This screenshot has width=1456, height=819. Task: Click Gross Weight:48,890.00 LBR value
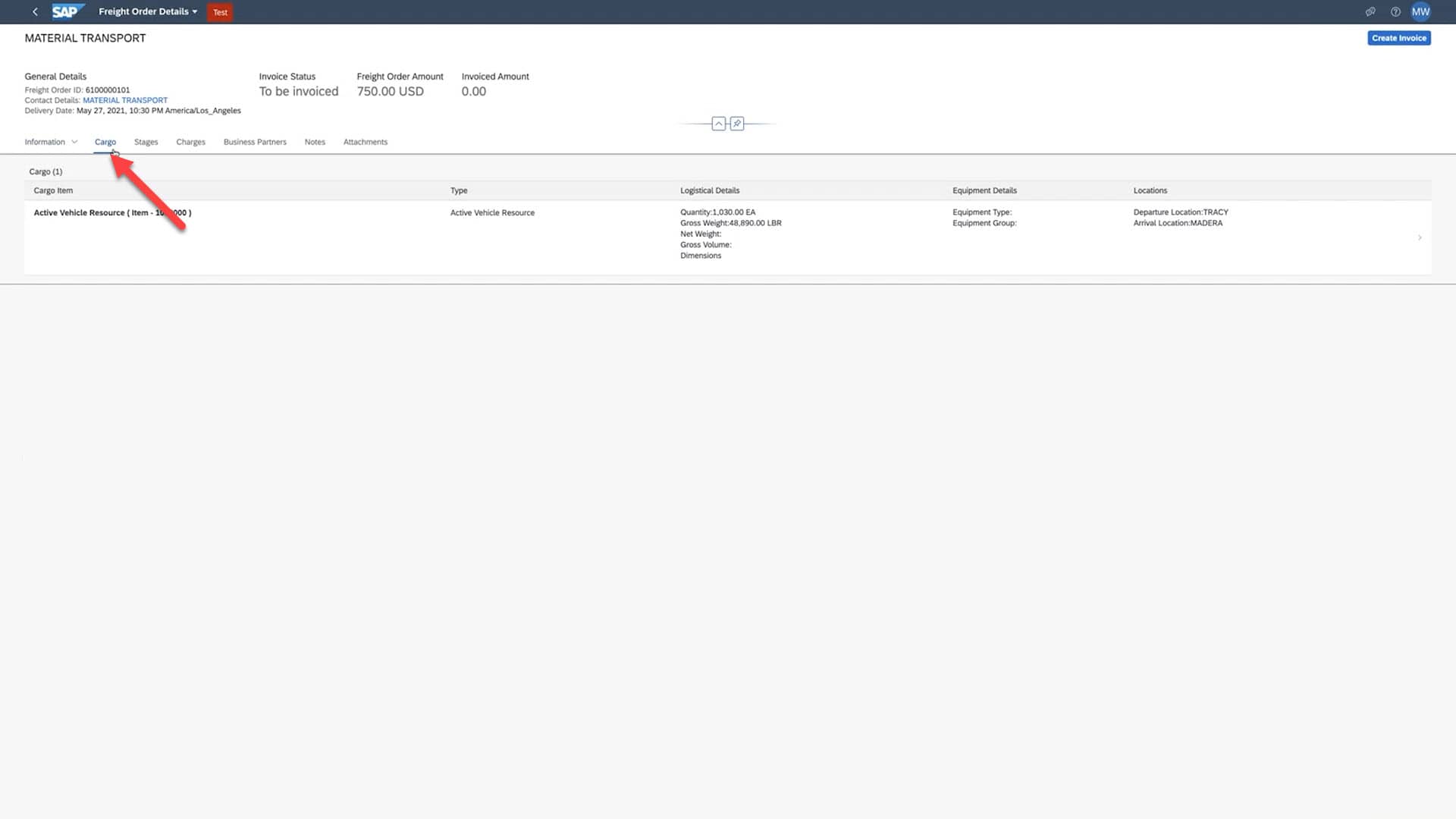[731, 223]
